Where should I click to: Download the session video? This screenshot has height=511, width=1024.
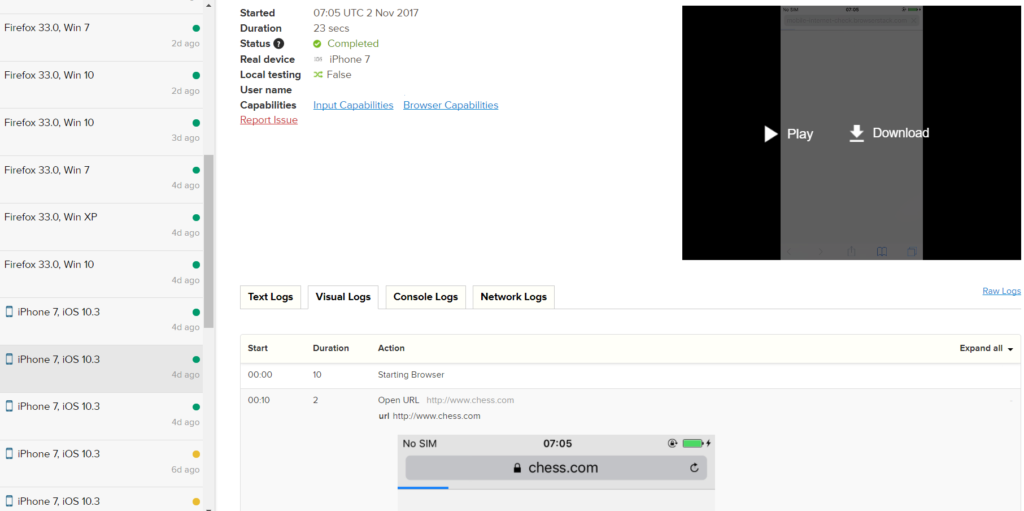click(x=888, y=133)
